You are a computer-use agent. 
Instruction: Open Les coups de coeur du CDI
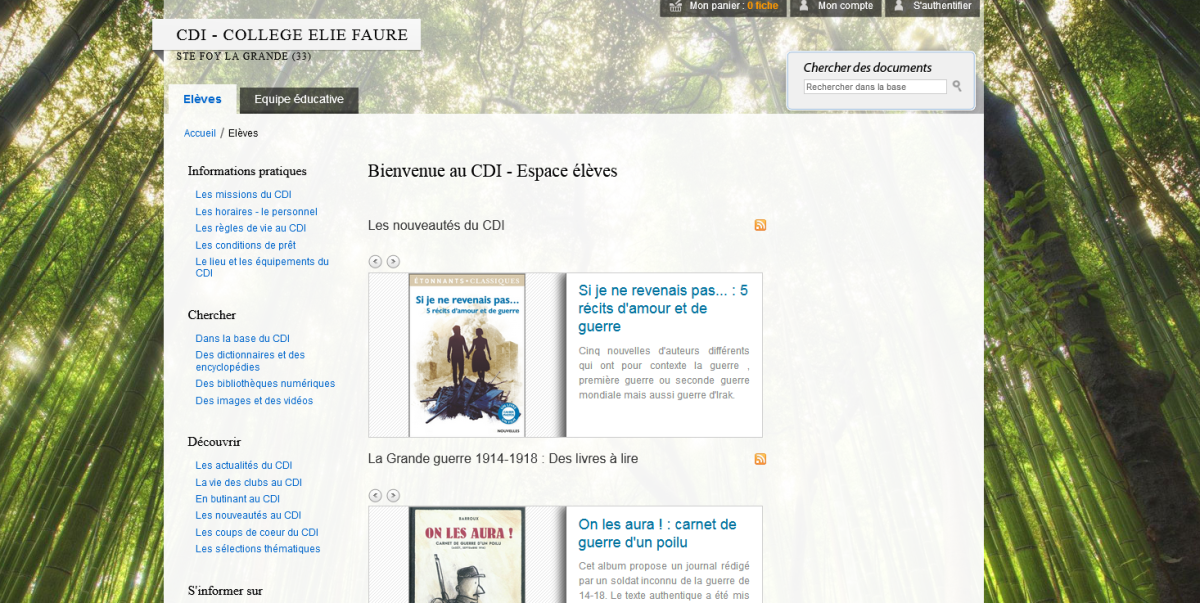pyautogui.click(x=256, y=532)
